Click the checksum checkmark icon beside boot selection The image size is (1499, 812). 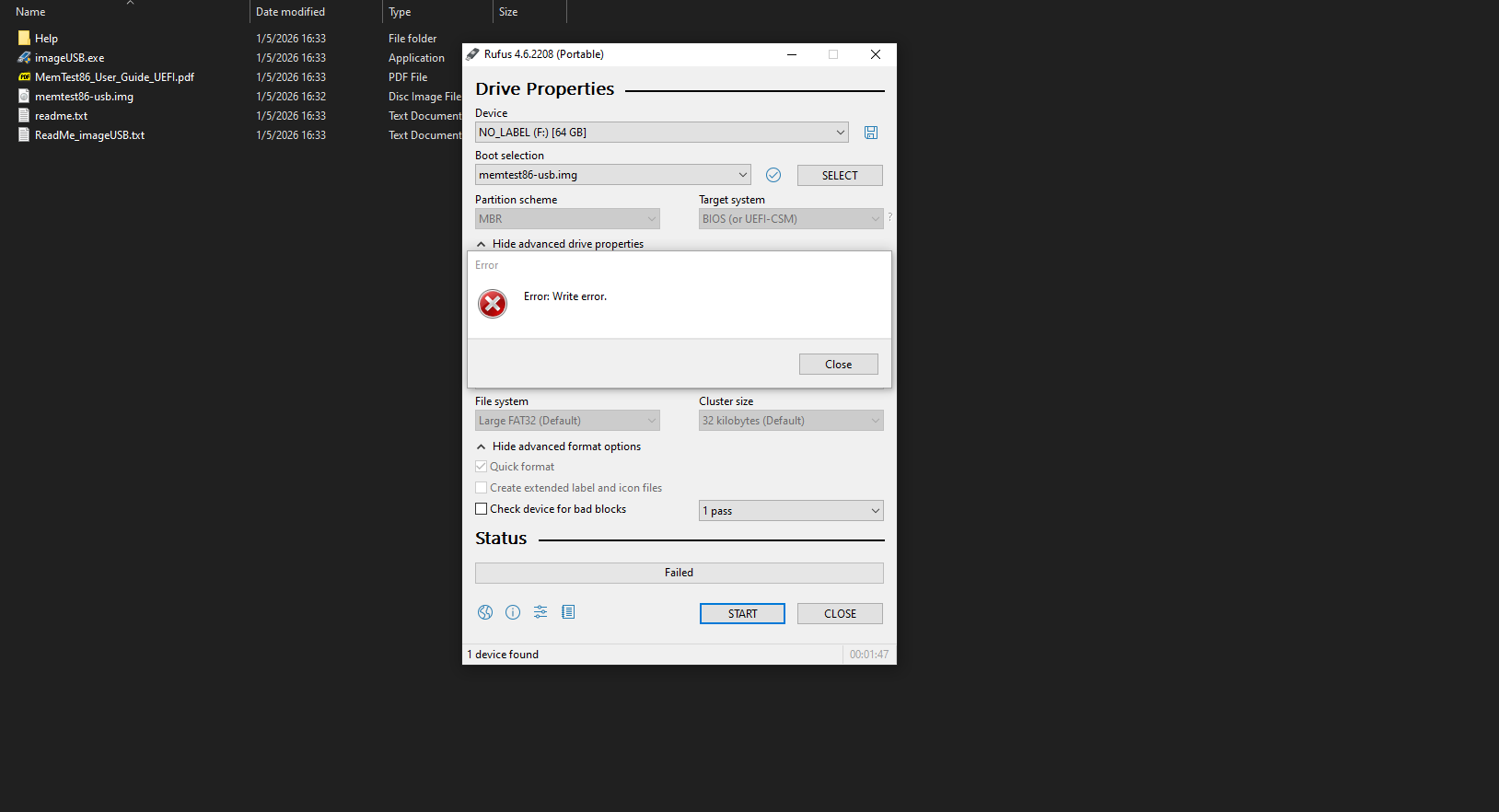[x=773, y=175]
